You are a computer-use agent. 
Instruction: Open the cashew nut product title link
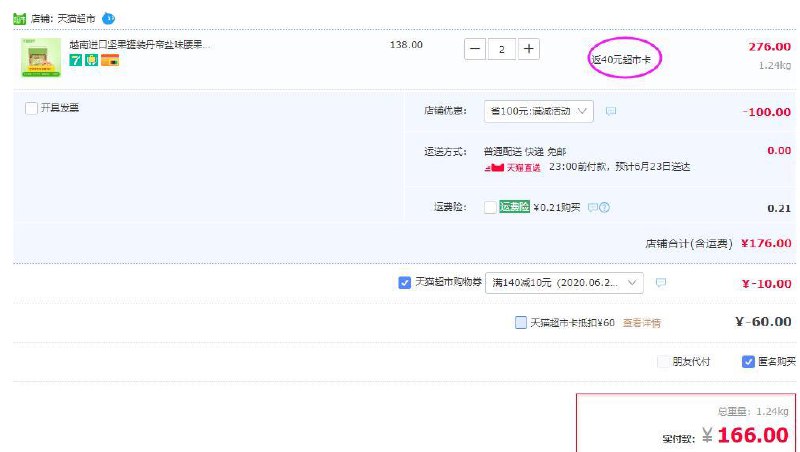[x=140, y=44]
